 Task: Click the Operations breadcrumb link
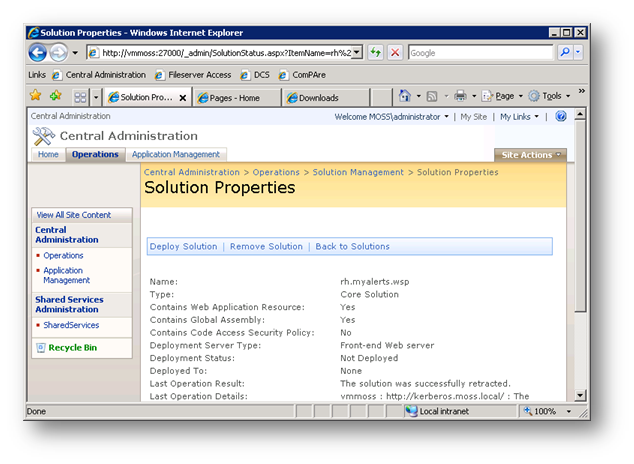click(x=276, y=172)
